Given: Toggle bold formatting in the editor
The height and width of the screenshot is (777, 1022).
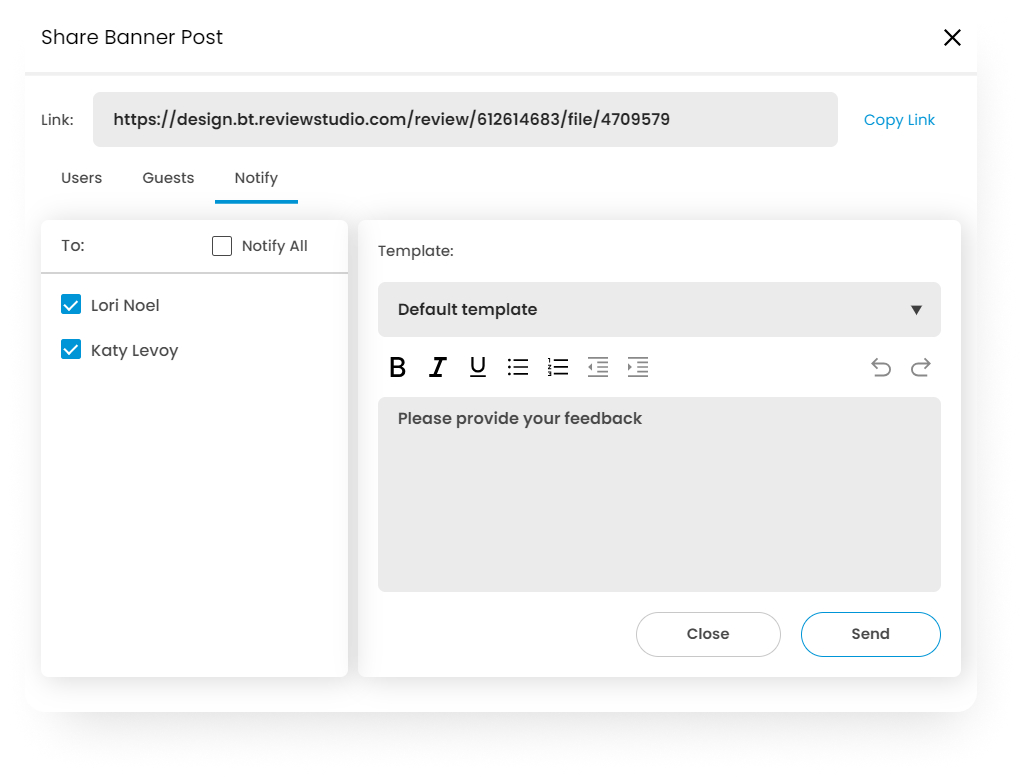Looking at the screenshot, I should pyautogui.click(x=397, y=368).
